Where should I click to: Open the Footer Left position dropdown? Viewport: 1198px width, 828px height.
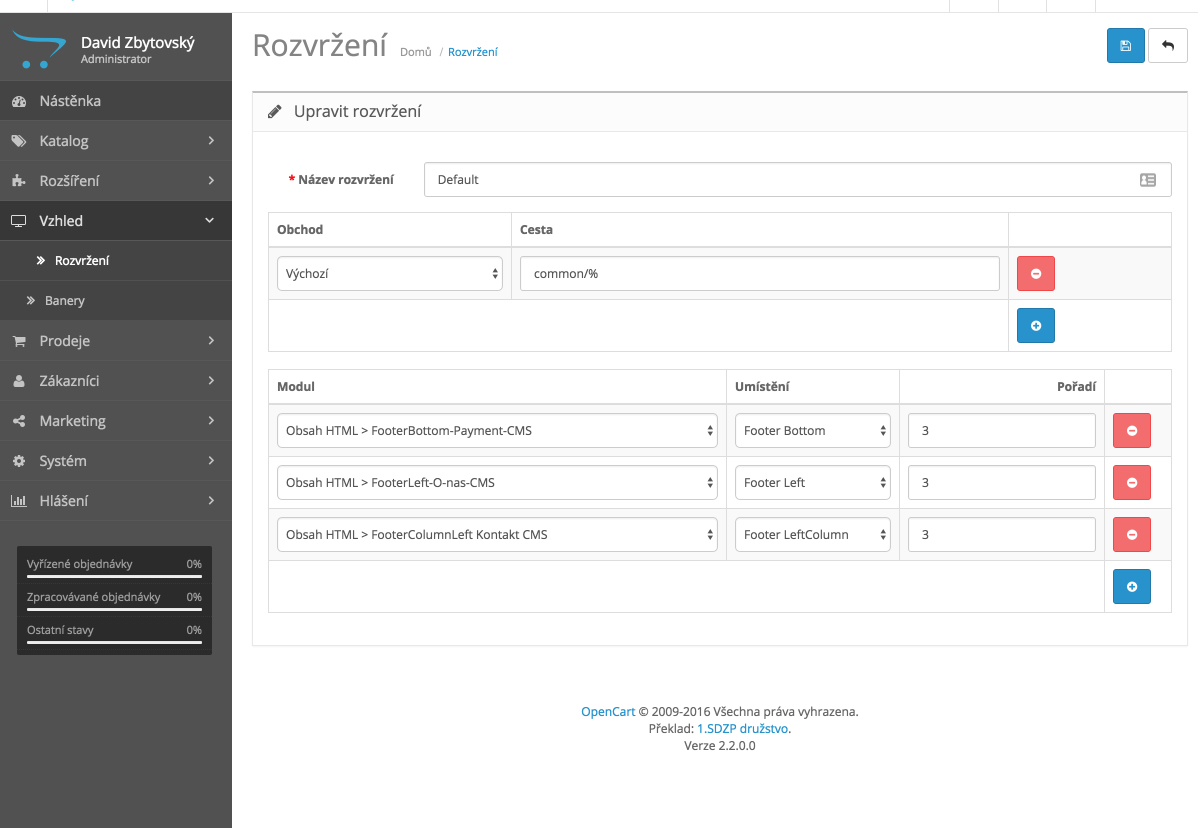[813, 483]
